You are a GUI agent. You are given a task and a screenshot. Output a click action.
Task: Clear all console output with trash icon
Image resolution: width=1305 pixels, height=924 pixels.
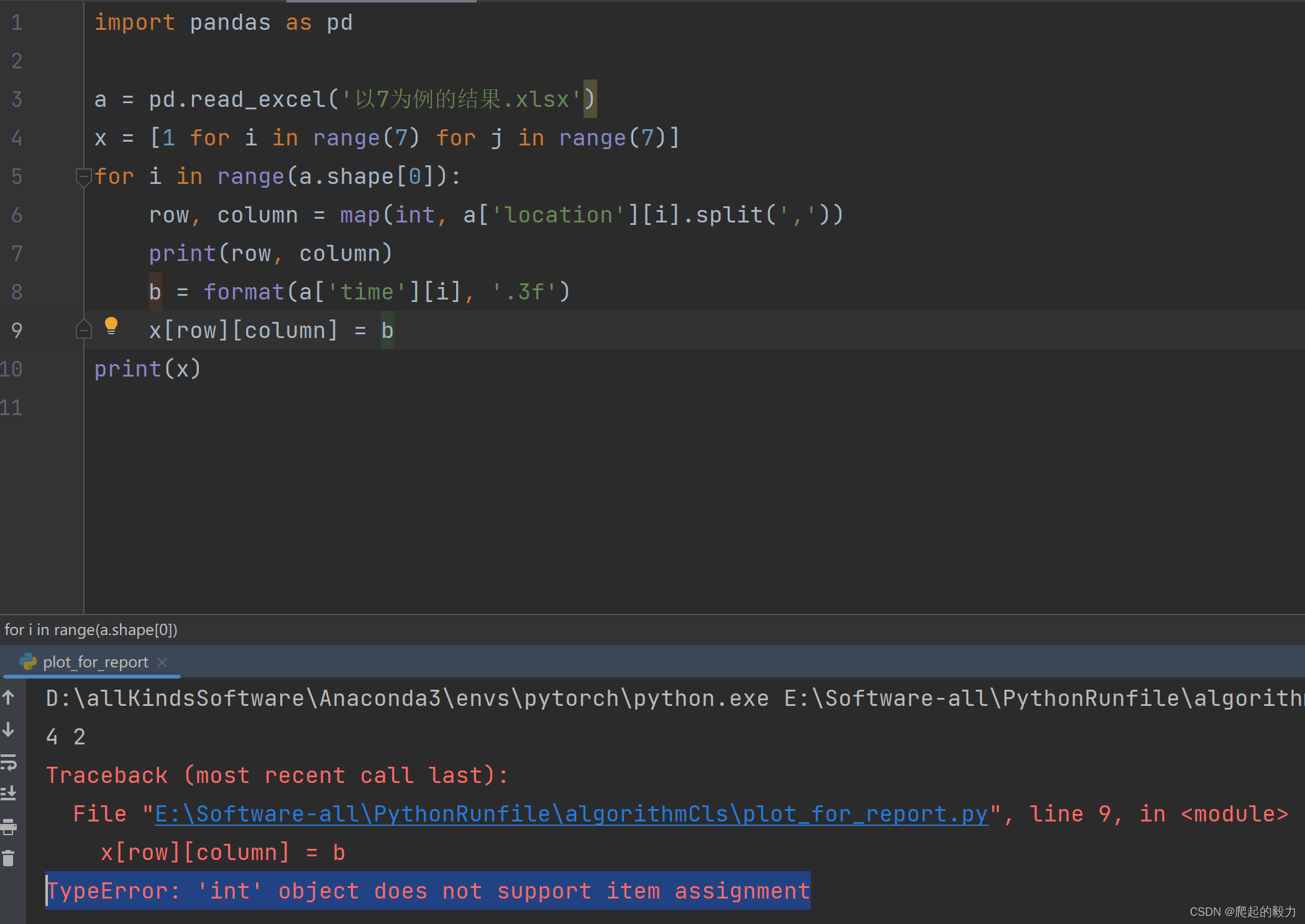point(9,858)
